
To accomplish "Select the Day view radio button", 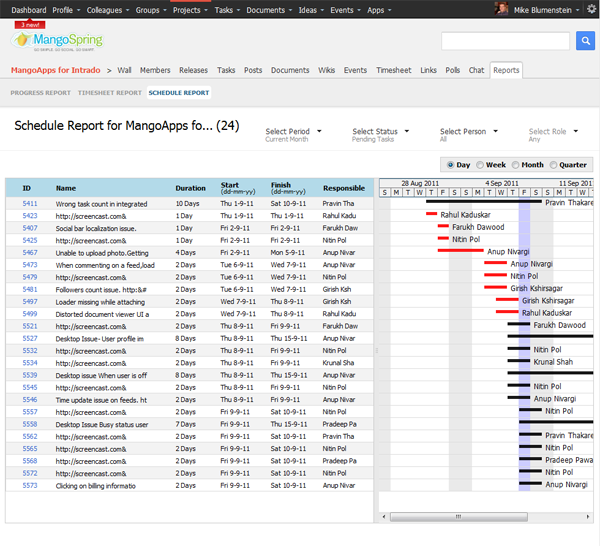I will click(x=450, y=165).
